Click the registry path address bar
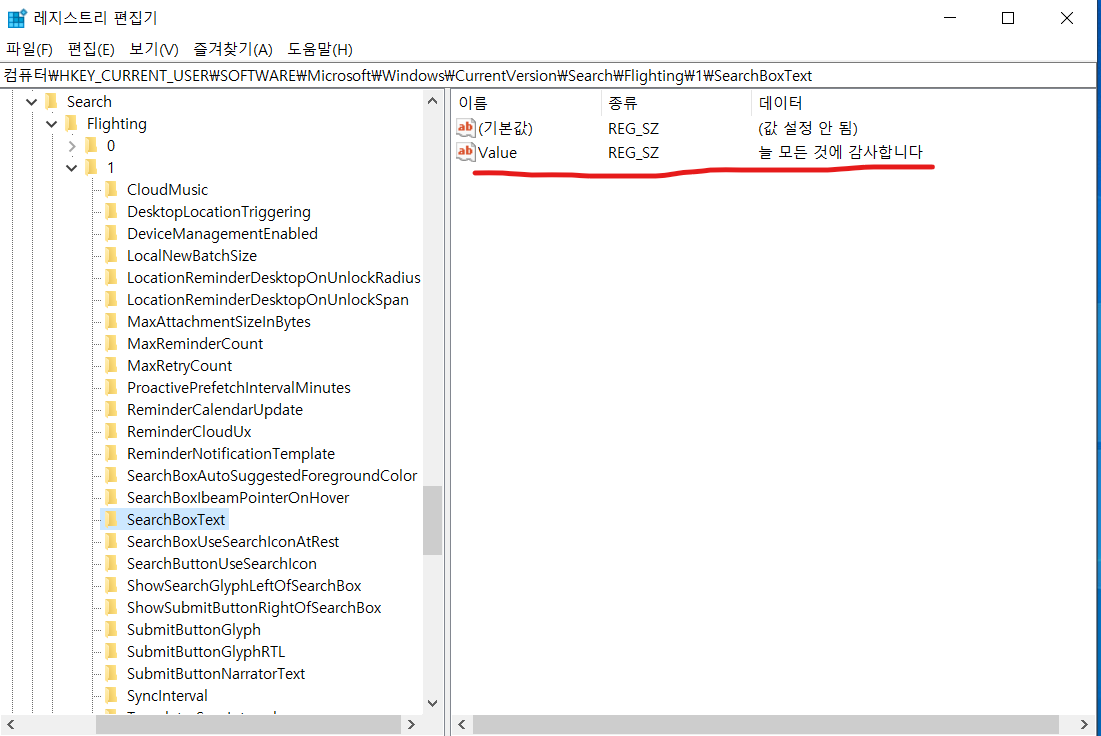 tap(548, 75)
